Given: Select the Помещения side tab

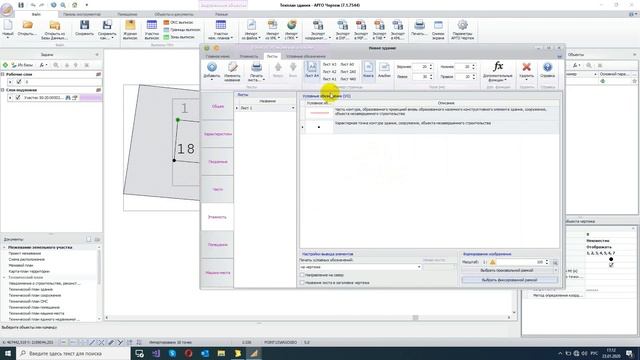Looking at the screenshot, I should 217,244.
